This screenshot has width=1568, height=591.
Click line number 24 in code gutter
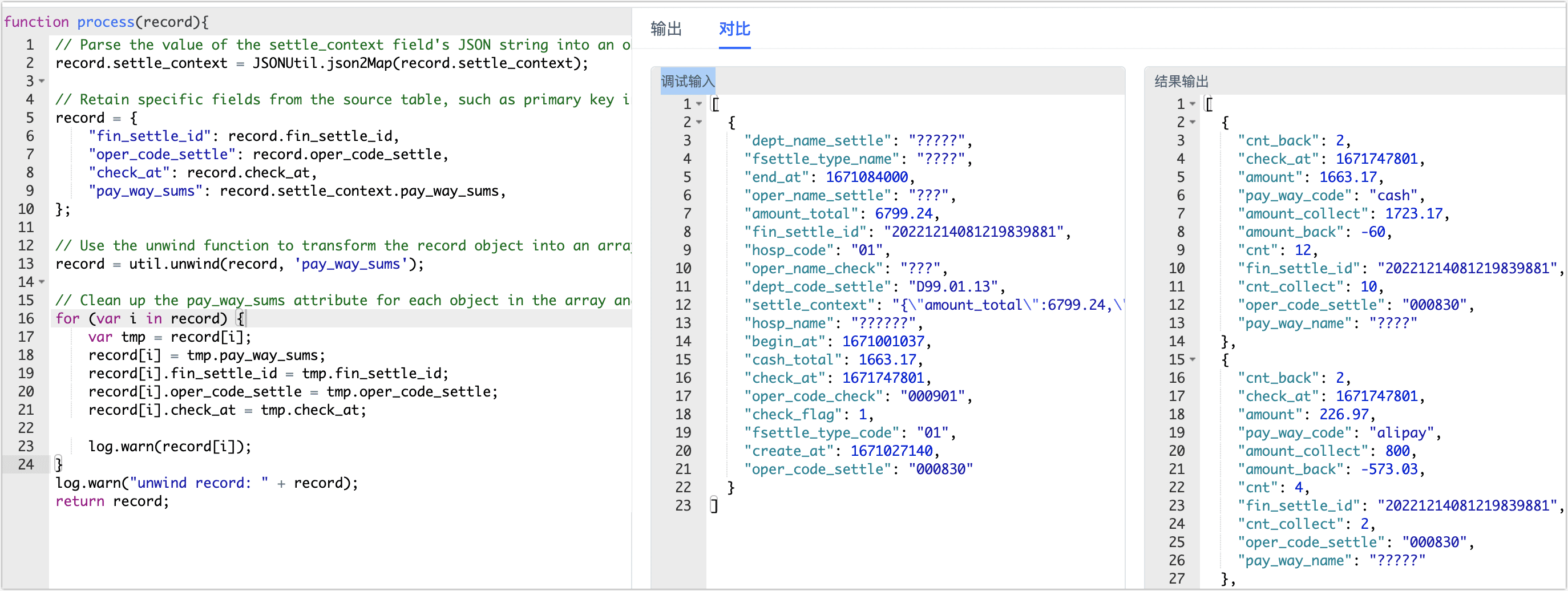pyautogui.click(x=26, y=464)
